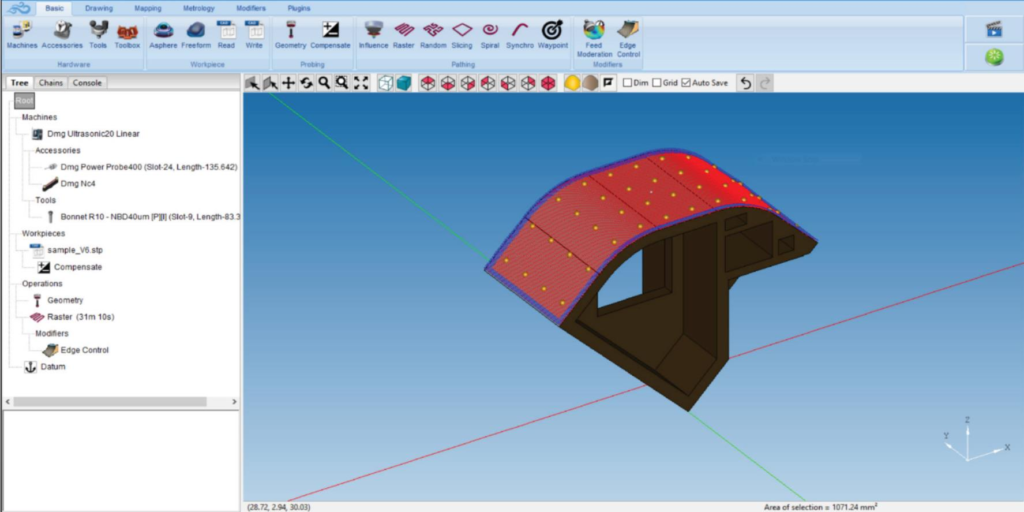Enable the Dim checkbox

coord(627,83)
